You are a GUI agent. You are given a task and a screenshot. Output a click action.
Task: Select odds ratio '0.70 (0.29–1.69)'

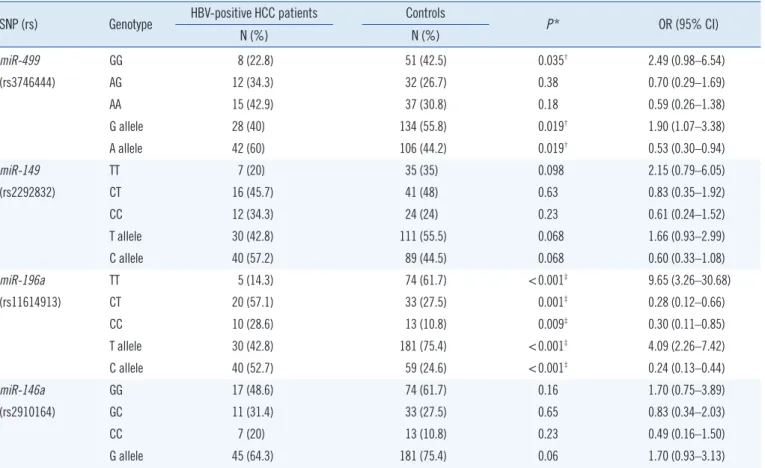(686, 82)
